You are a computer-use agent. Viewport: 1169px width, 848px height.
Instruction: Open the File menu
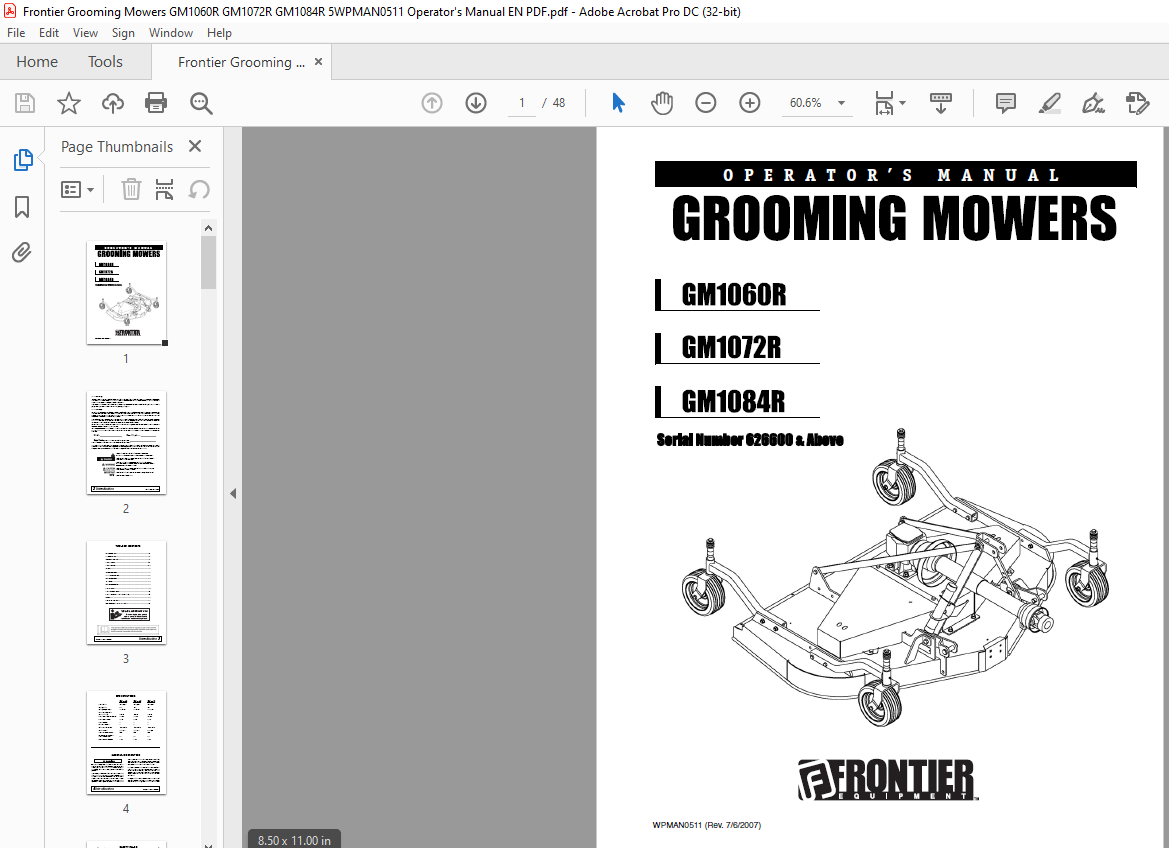point(16,33)
